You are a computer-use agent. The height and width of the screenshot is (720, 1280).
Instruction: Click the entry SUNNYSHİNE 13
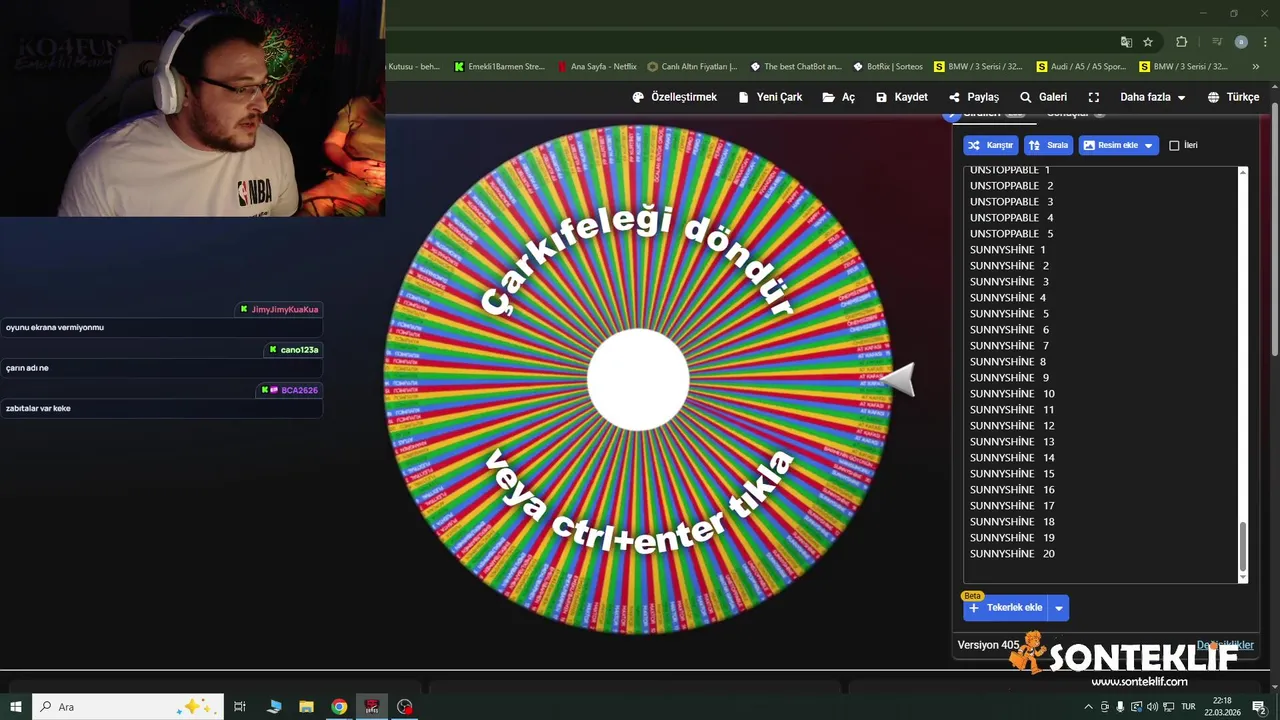1012,442
